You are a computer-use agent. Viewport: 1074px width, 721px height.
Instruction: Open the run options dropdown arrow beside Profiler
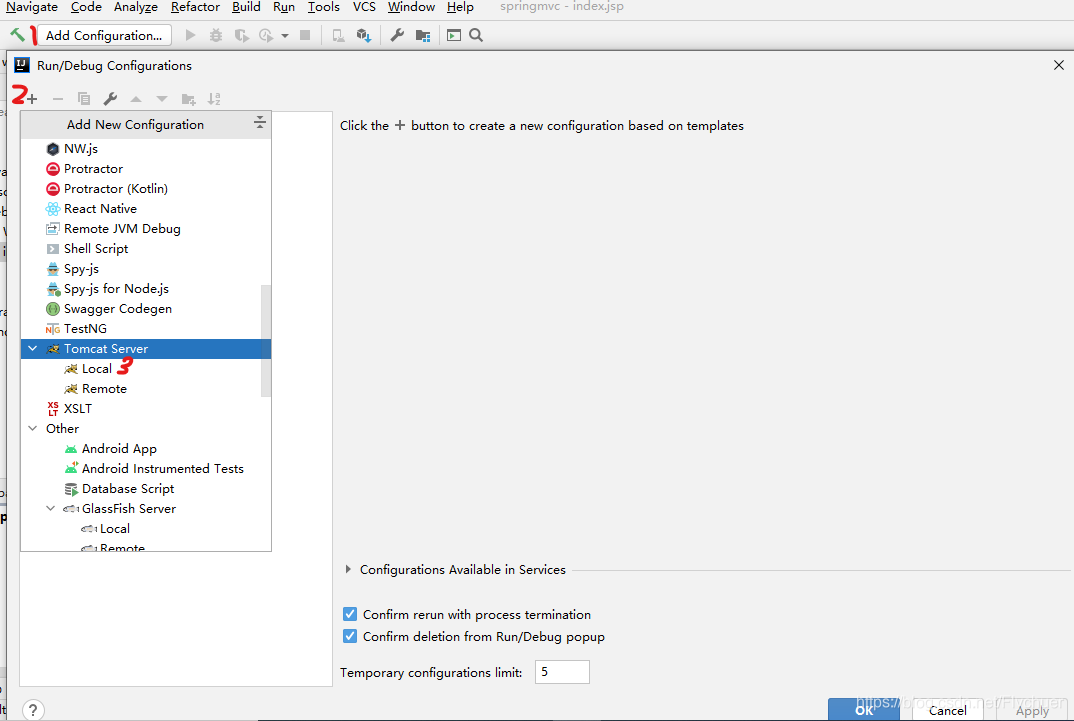[x=285, y=36]
